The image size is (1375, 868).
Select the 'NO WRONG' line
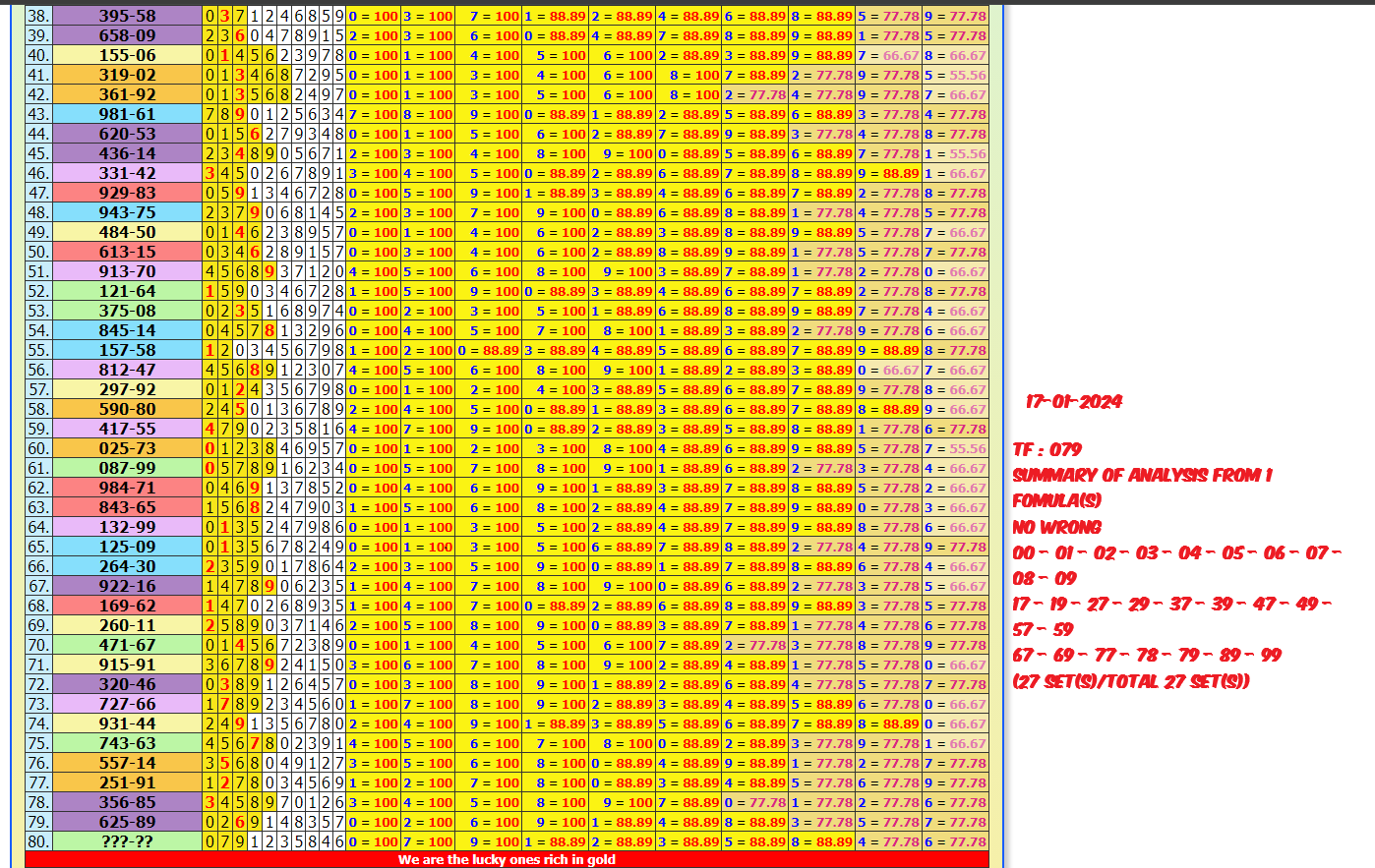1057,527
